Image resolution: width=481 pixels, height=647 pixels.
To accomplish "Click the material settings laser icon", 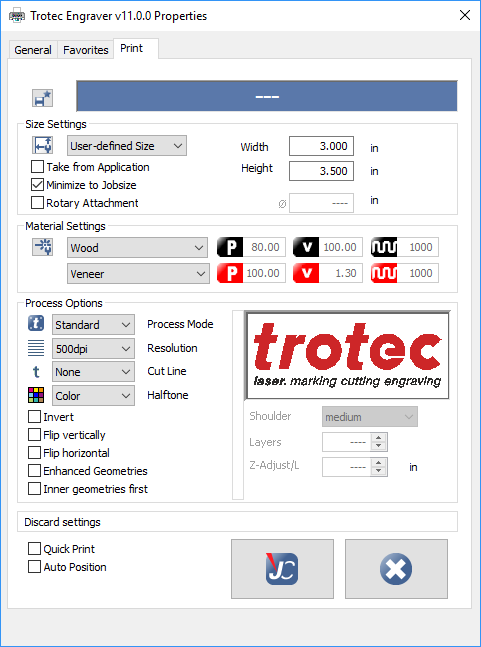I will click(x=42, y=247).
